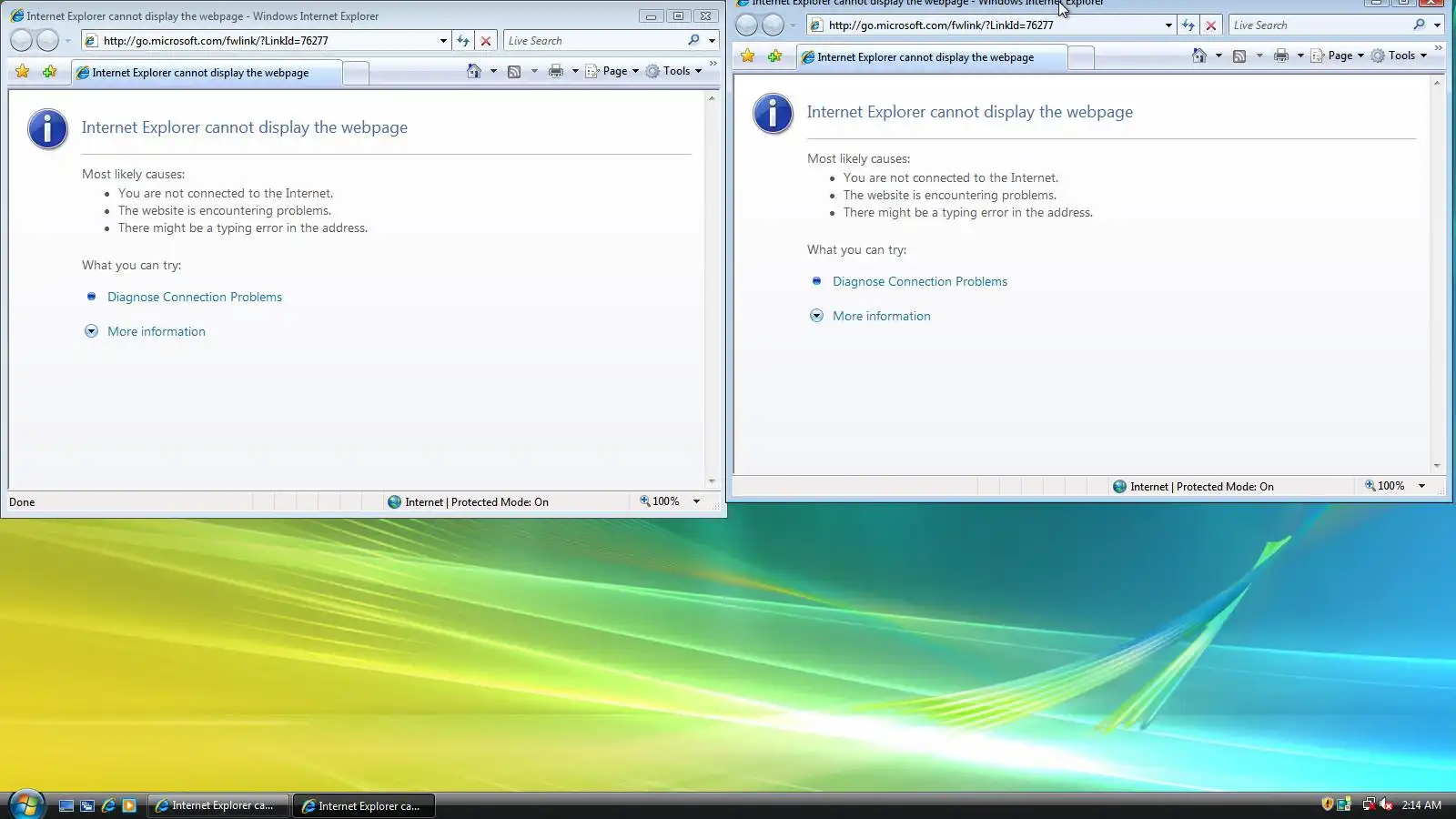Refresh the page in the right IE window
The width and height of the screenshot is (1456, 819).
coord(1188,25)
